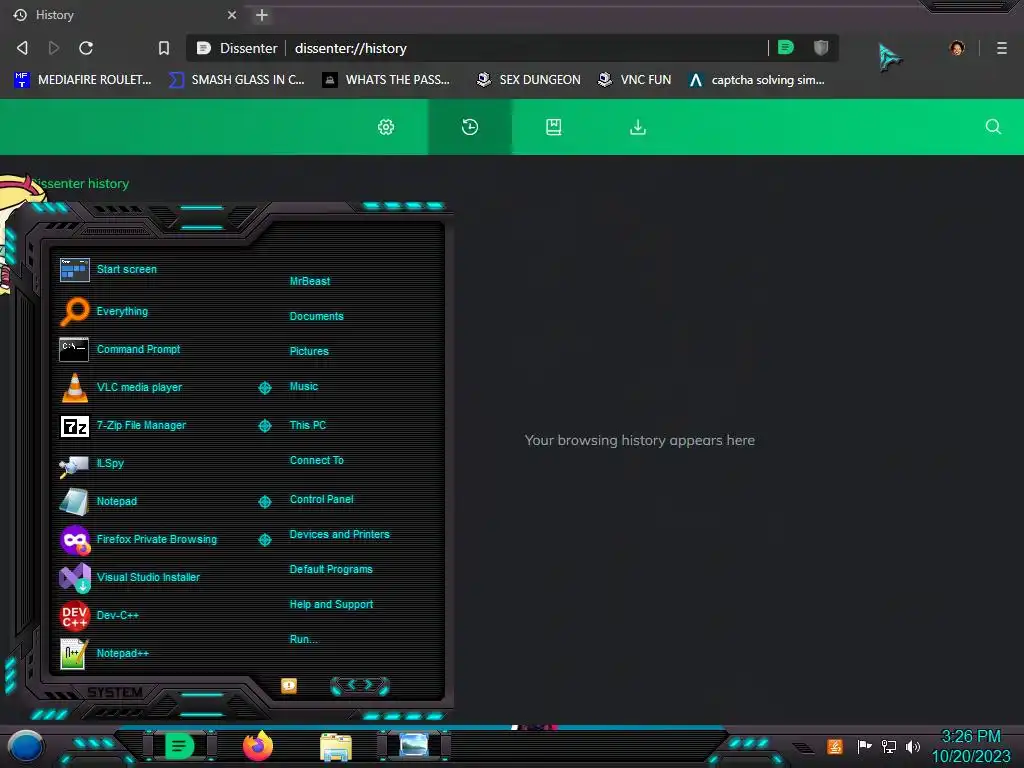Open a new browser tab with plus
Screen dimensions: 1024x768
[x=261, y=15]
